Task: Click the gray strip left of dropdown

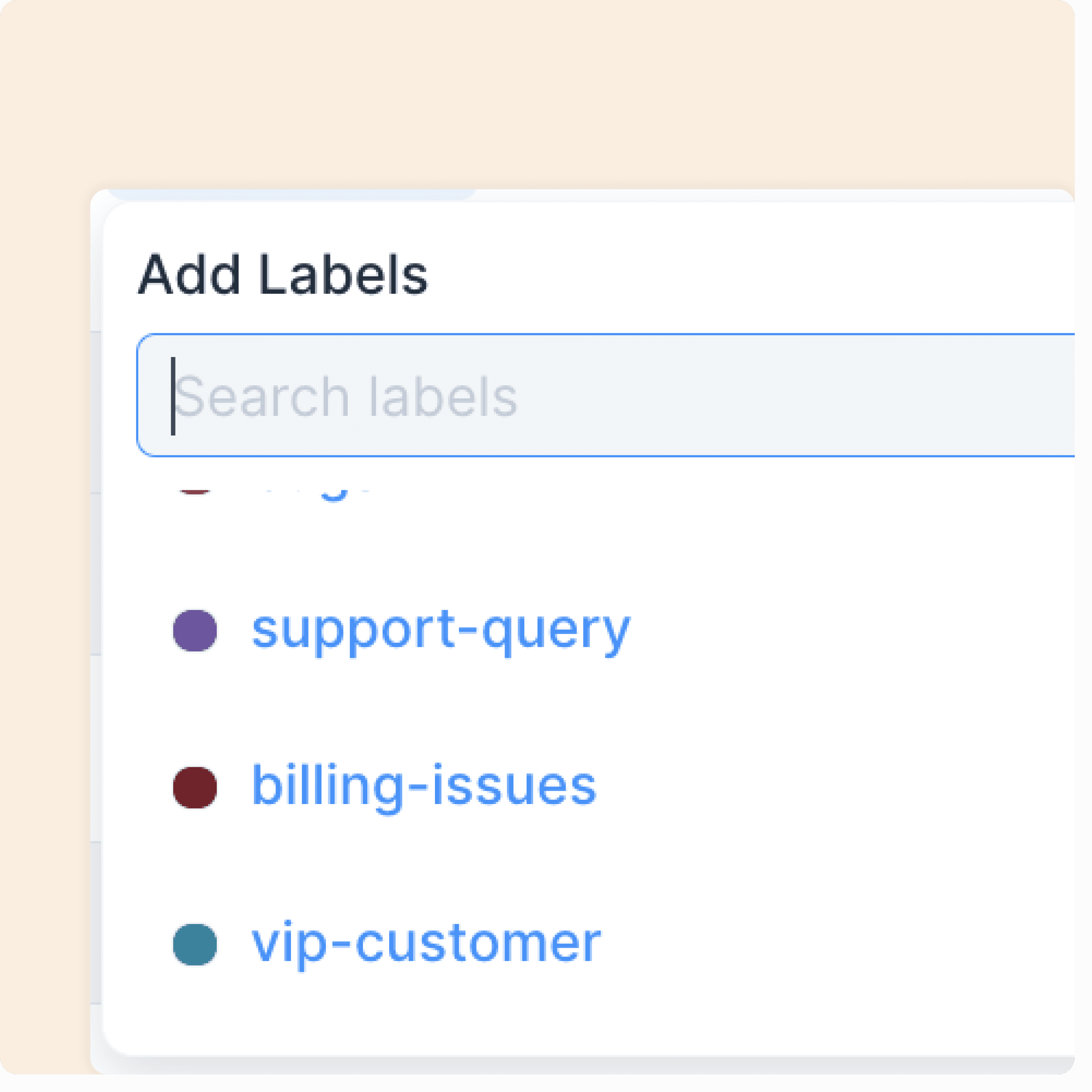Action: coord(96,735)
